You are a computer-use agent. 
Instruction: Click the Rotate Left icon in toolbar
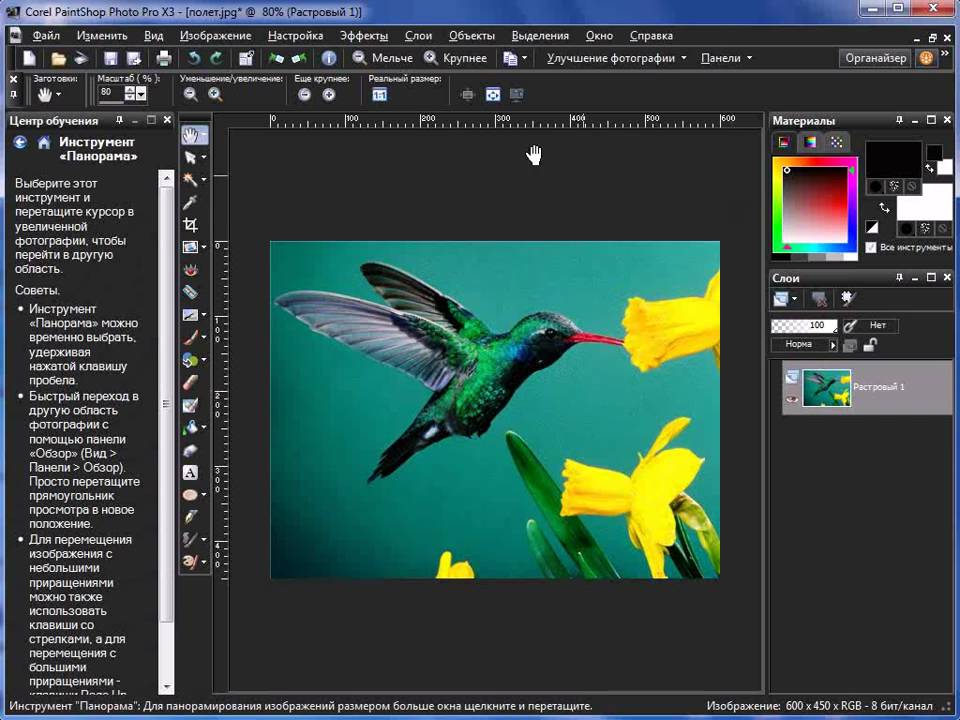[276, 58]
